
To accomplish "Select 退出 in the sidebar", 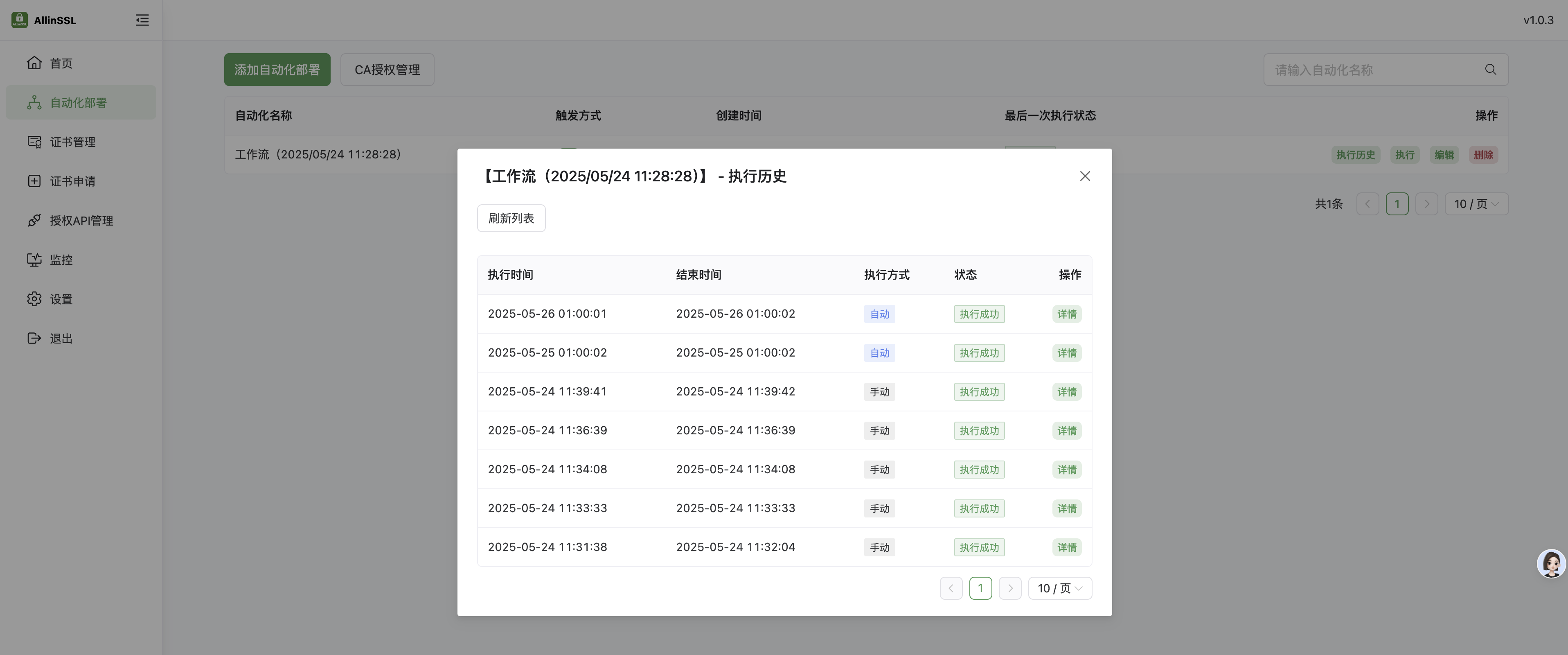I will [81, 338].
